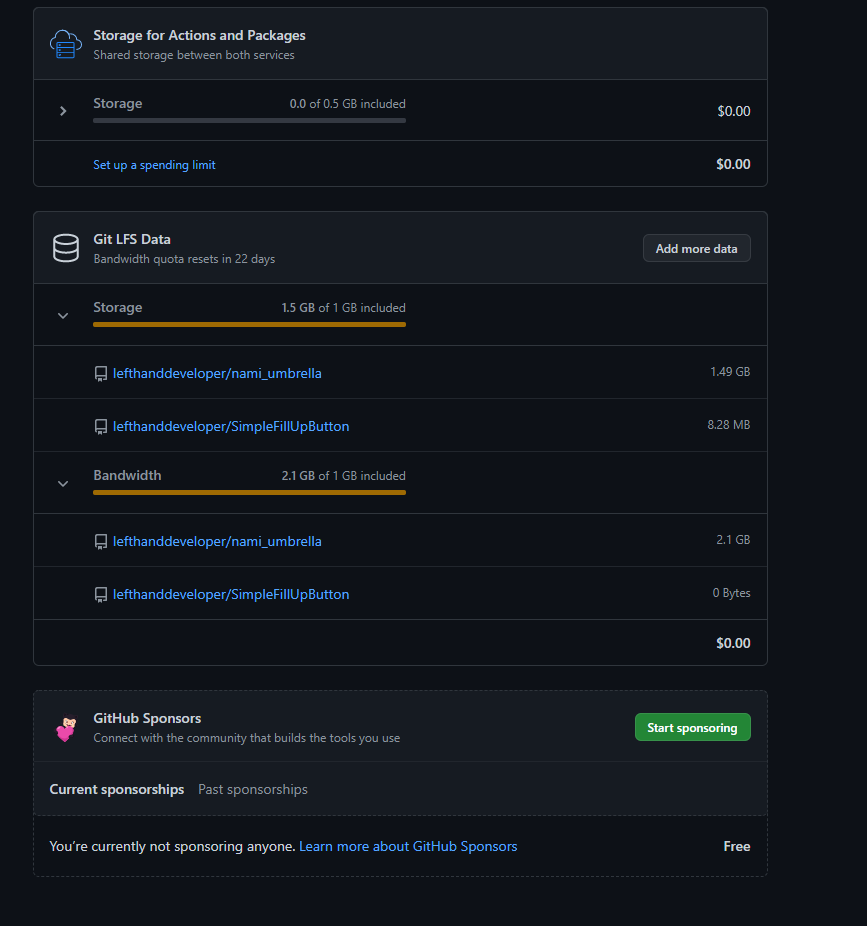This screenshot has width=867, height=926.
Task: Click the 'Storage' label in Git LFS Data
Action: pos(118,308)
